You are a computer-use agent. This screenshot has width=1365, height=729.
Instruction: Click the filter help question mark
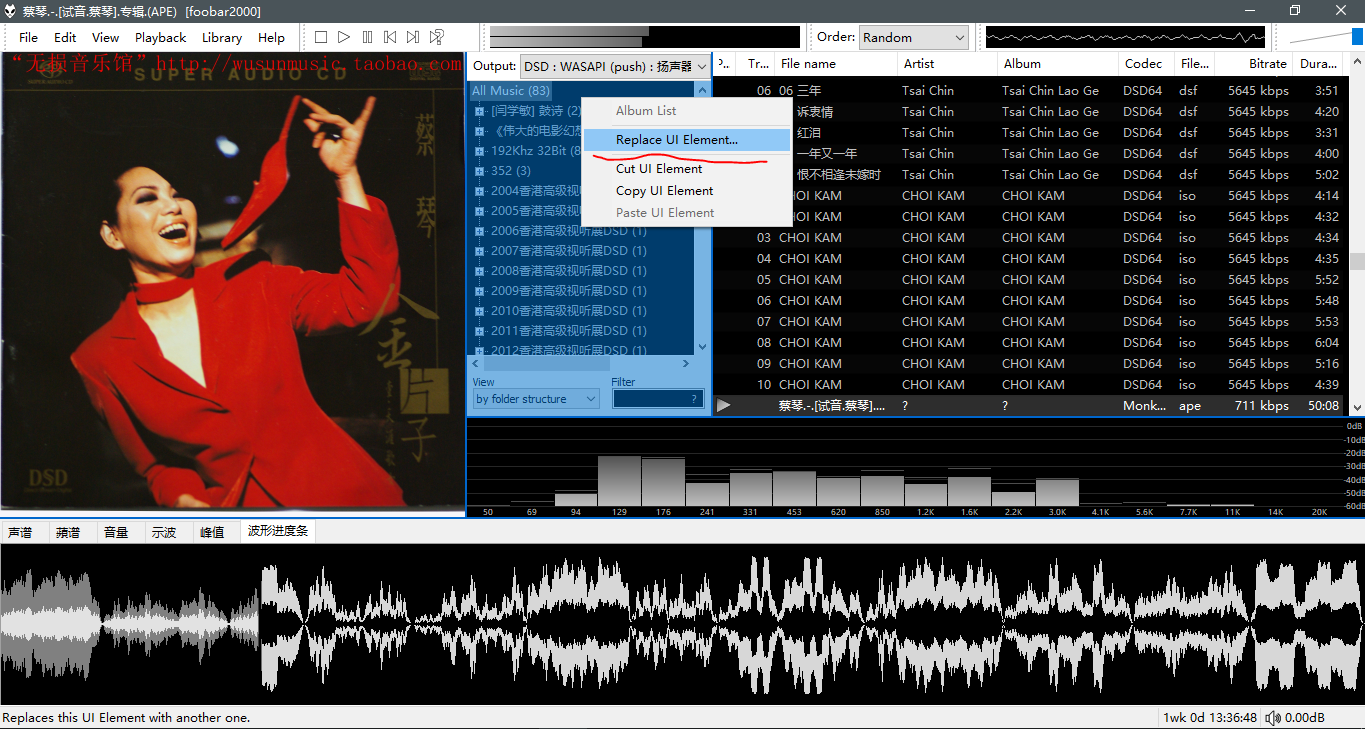(694, 399)
